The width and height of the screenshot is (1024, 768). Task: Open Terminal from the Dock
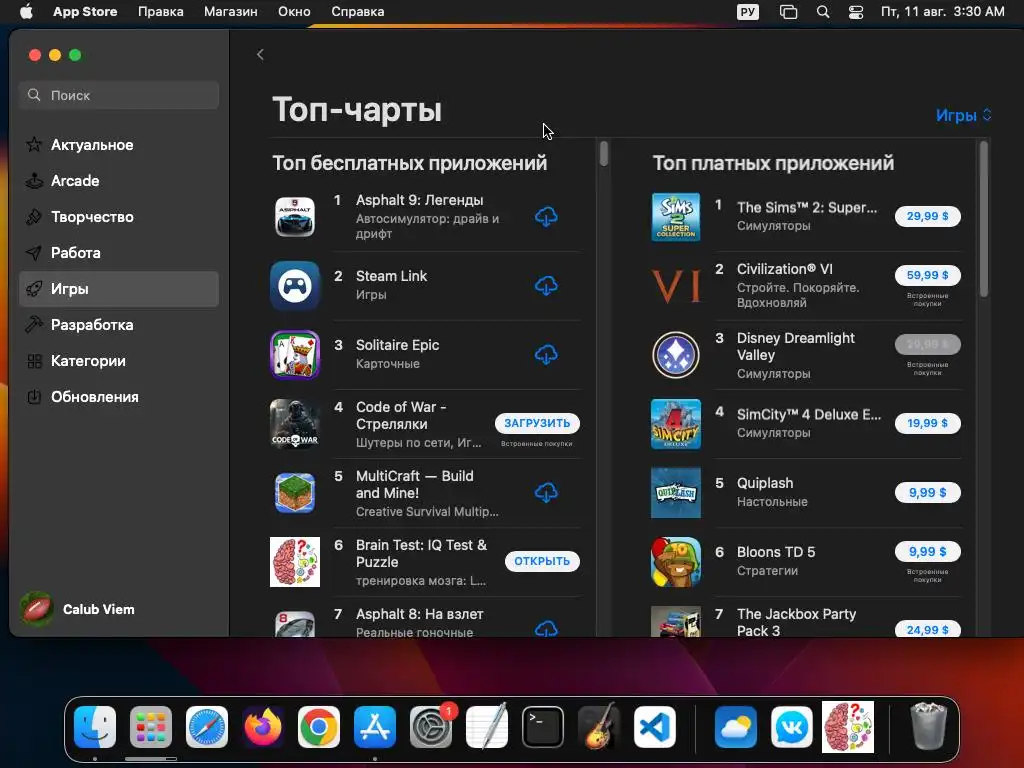click(543, 727)
